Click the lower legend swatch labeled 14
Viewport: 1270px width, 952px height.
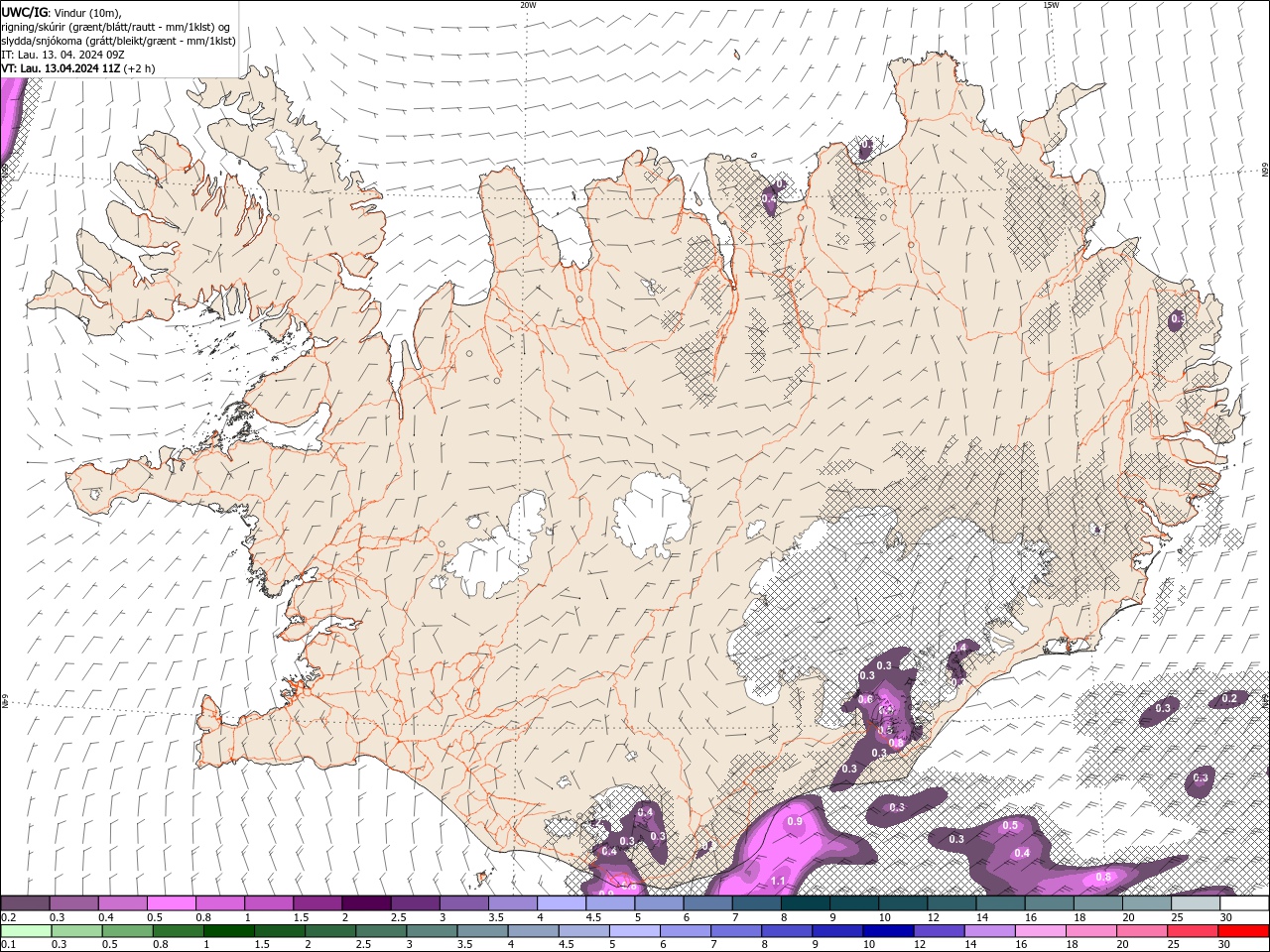point(988,931)
